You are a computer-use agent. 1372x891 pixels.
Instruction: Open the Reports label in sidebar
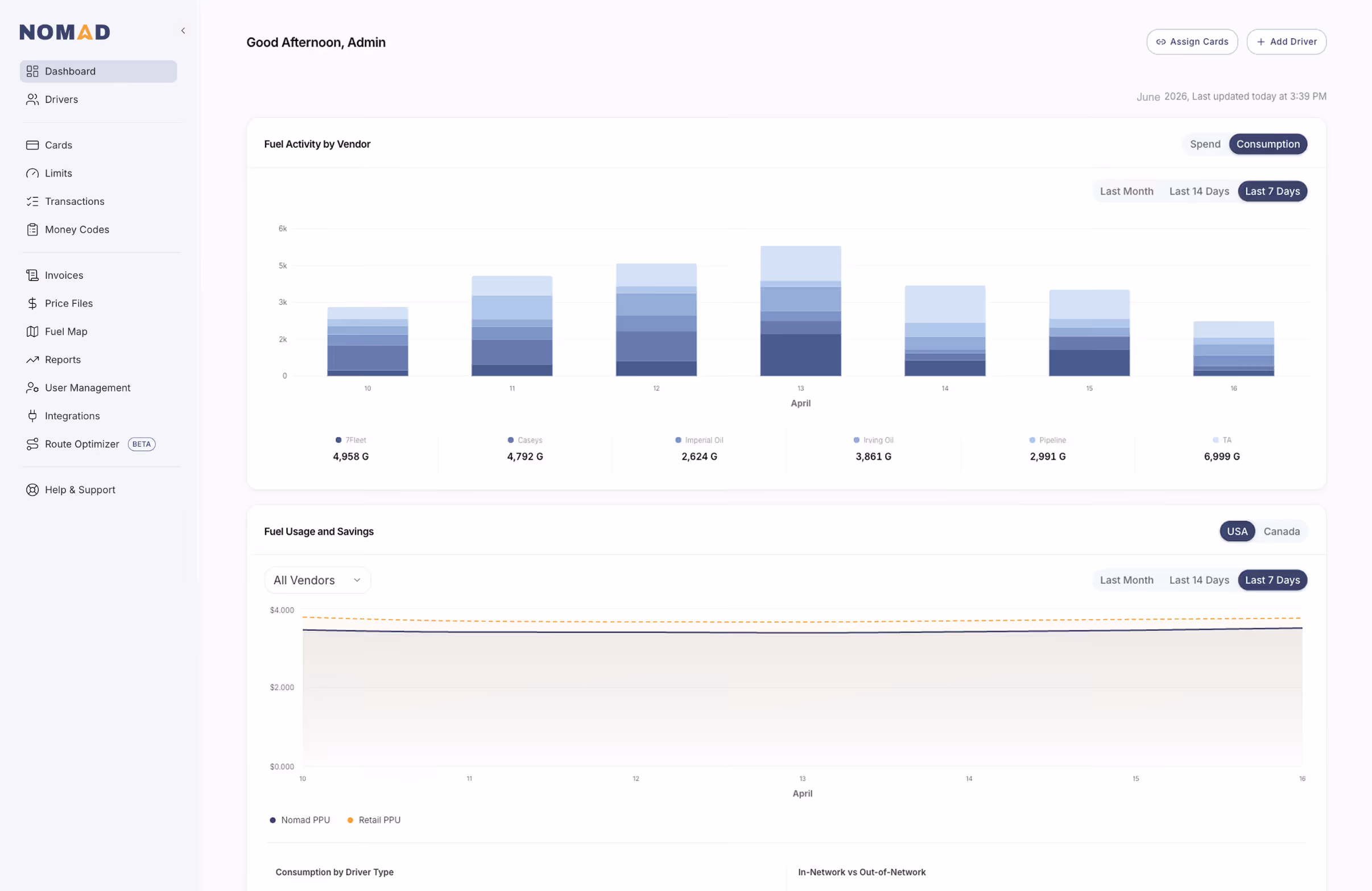(x=63, y=359)
